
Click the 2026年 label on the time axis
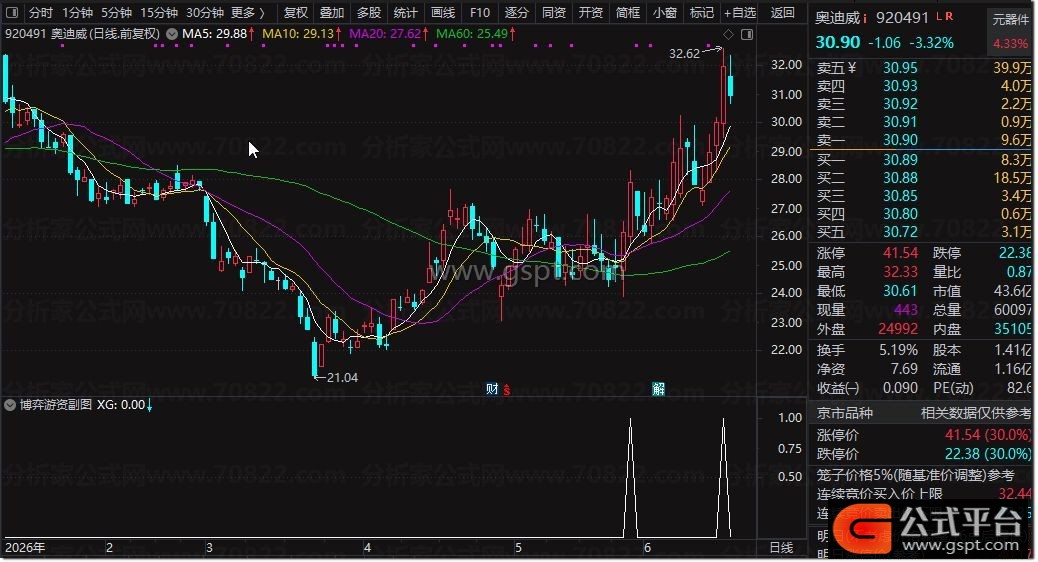25,547
